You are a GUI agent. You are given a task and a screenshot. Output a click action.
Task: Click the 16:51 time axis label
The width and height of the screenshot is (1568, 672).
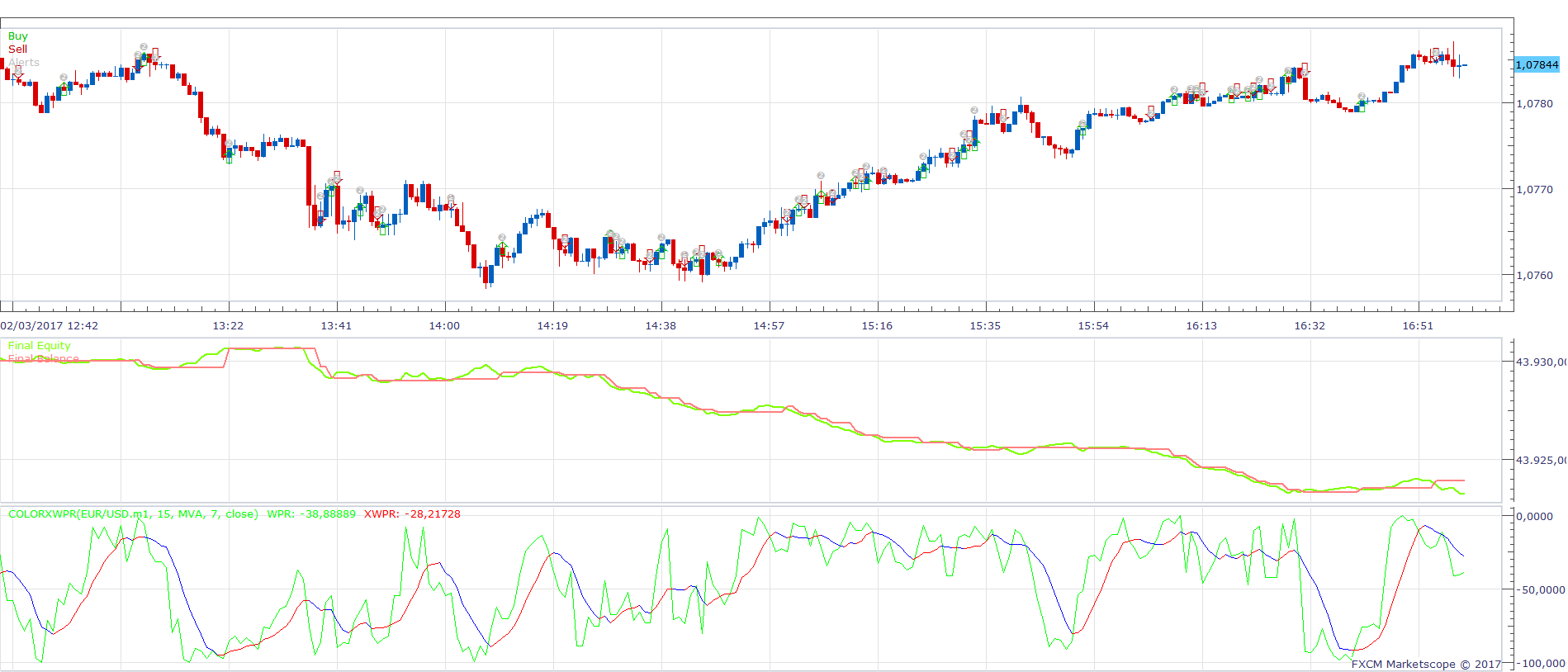(1418, 326)
